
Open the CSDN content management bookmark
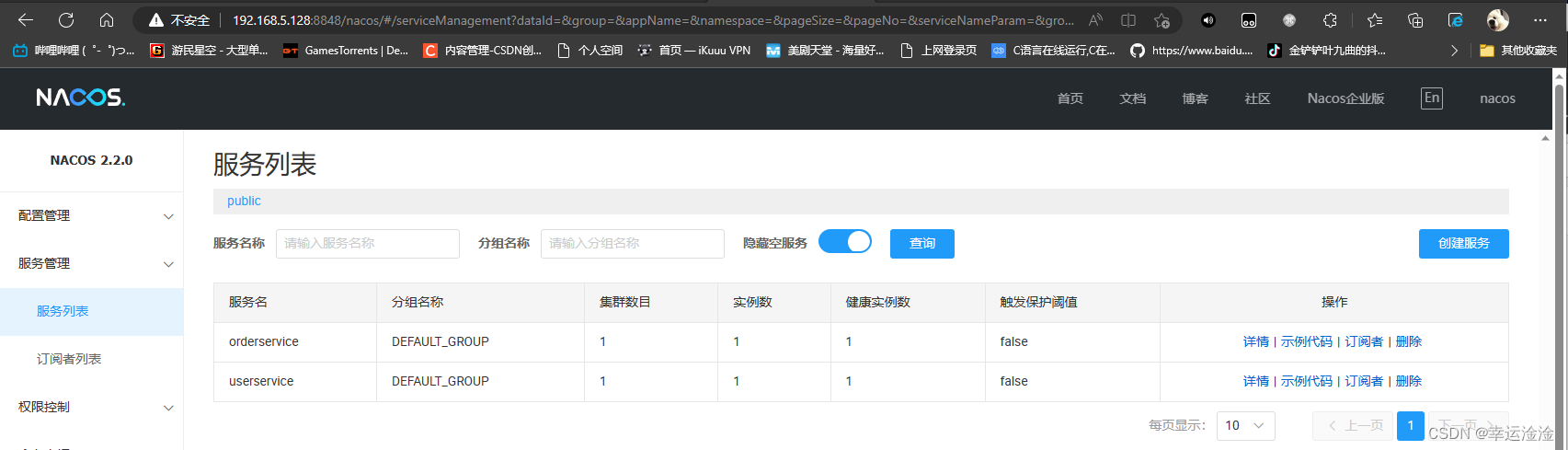(x=483, y=51)
